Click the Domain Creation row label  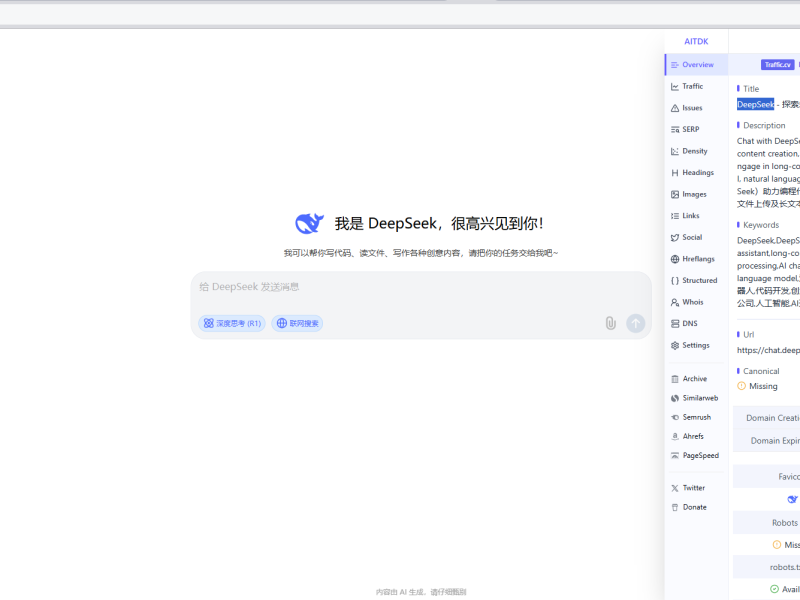click(772, 418)
